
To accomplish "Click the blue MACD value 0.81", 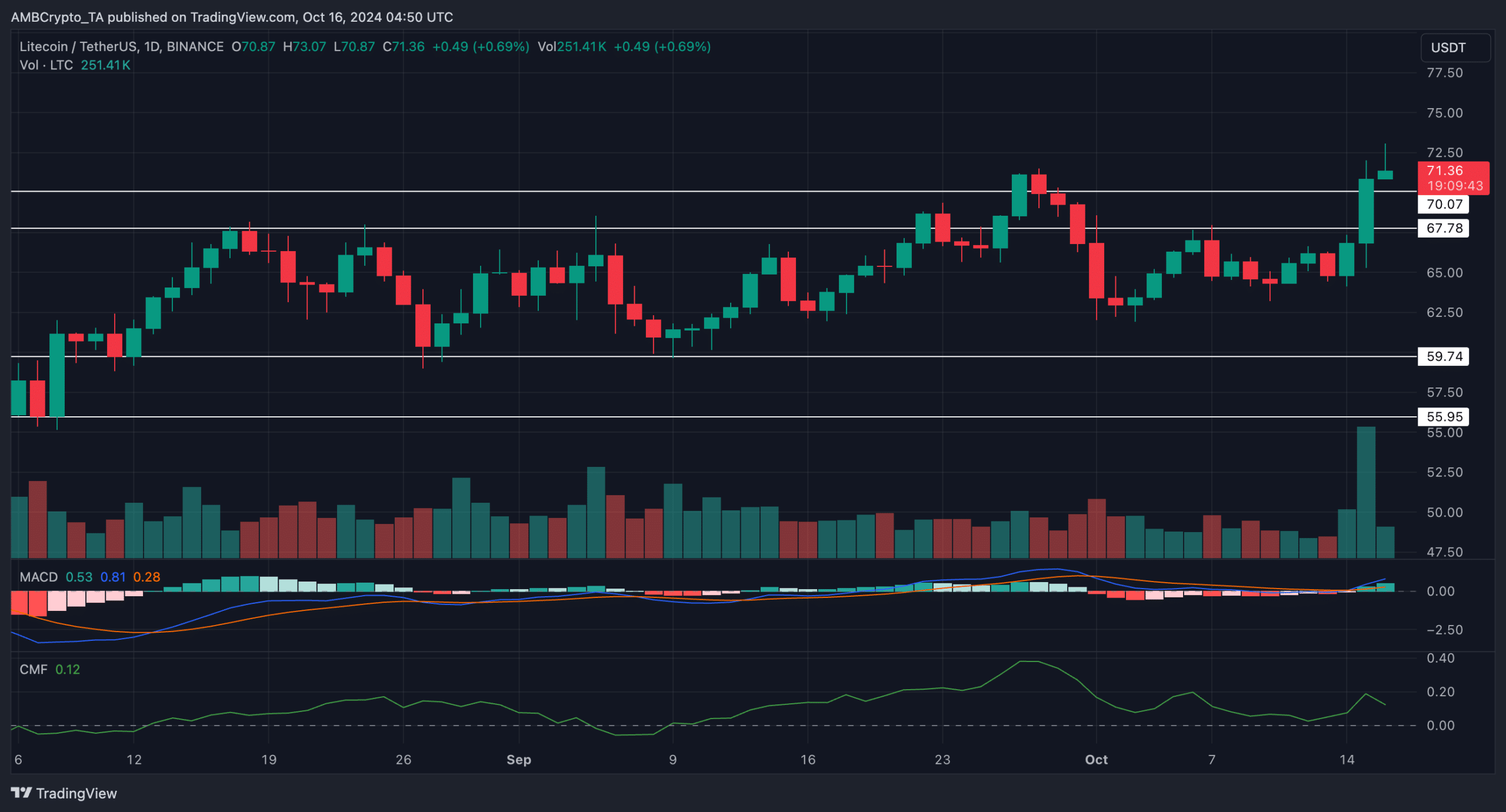I will pyautogui.click(x=112, y=577).
